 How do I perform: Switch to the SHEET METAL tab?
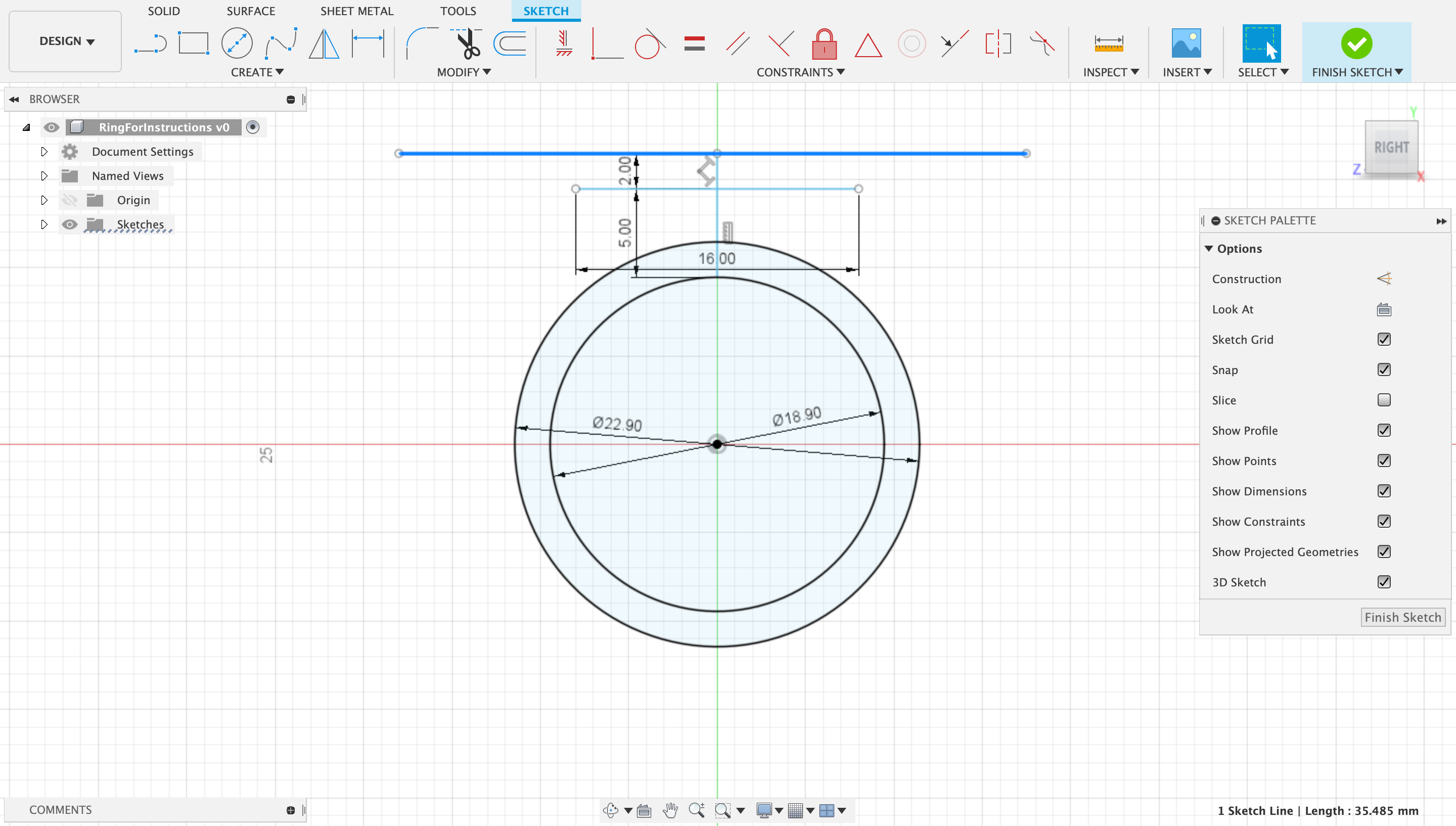click(x=356, y=11)
